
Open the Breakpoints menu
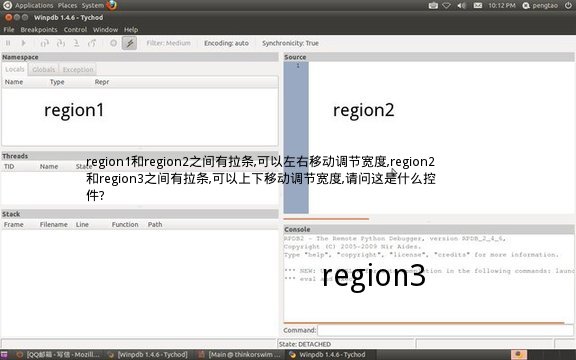click(39, 30)
